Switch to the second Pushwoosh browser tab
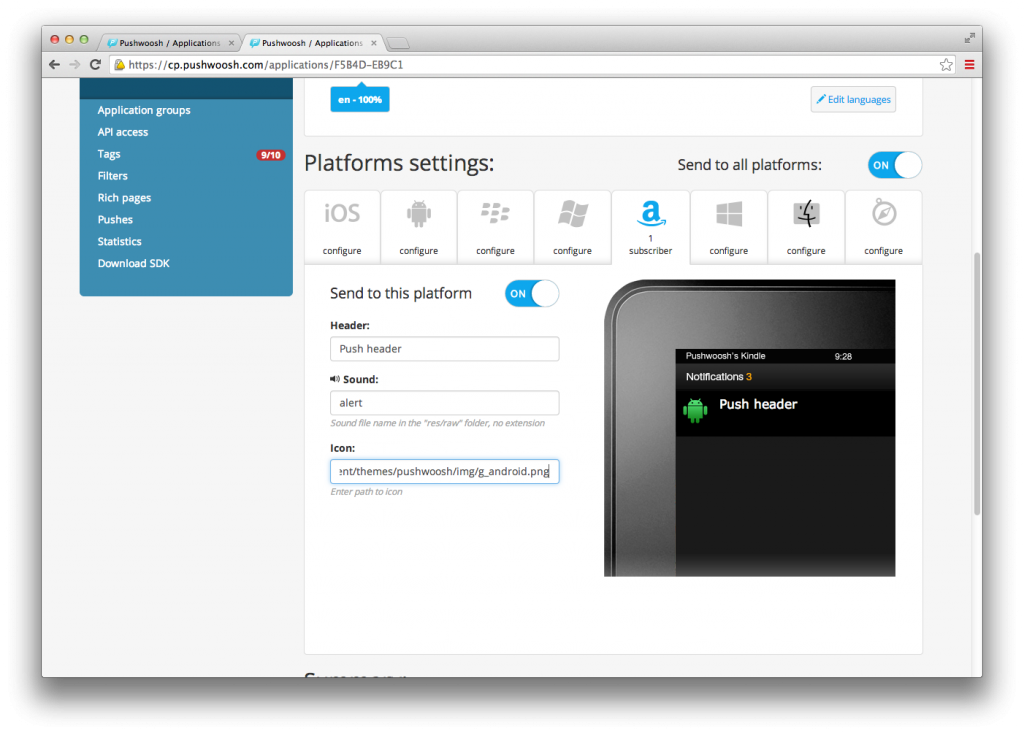The width and height of the screenshot is (1024, 735). (x=312, y=43)
